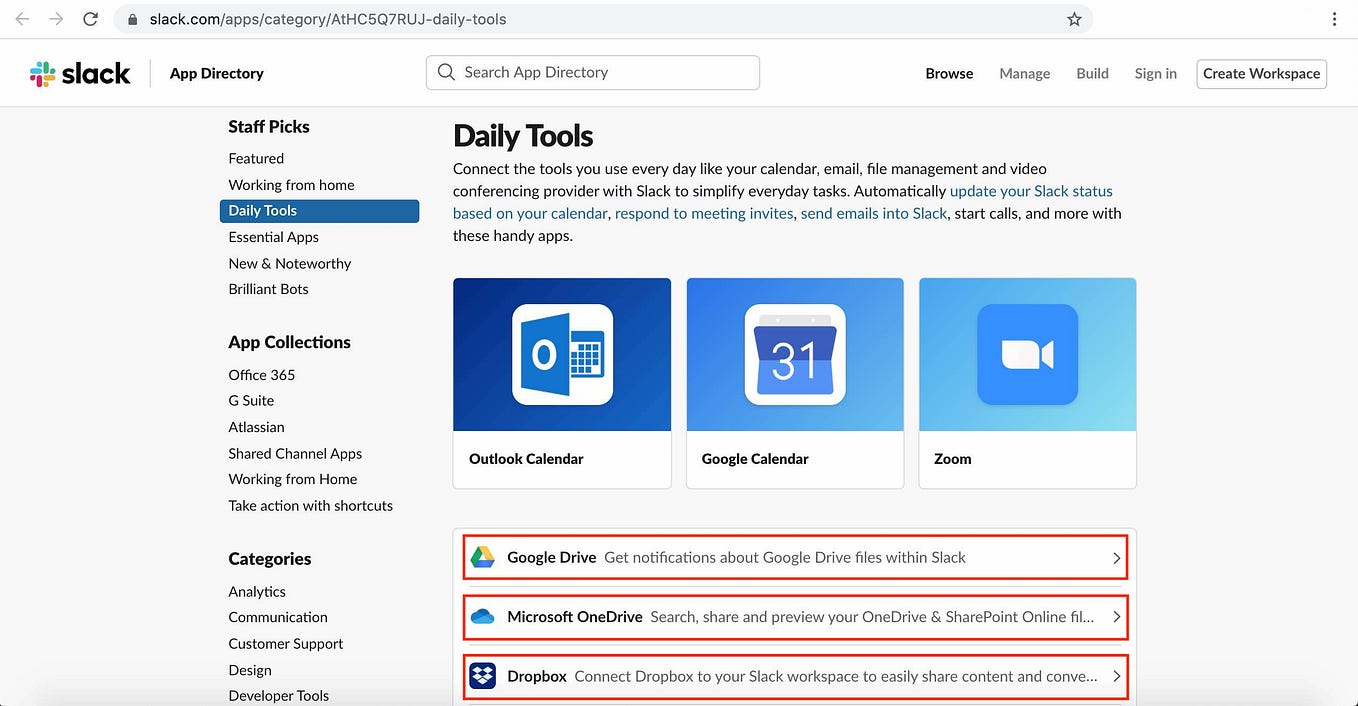This screenshot has width=1358, height=706.
Task: Click the Search App Directory field
Action: (x=592, y=72)
